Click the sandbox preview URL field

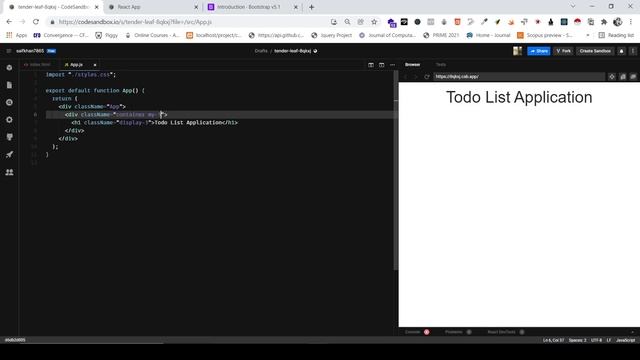[519, 77]
